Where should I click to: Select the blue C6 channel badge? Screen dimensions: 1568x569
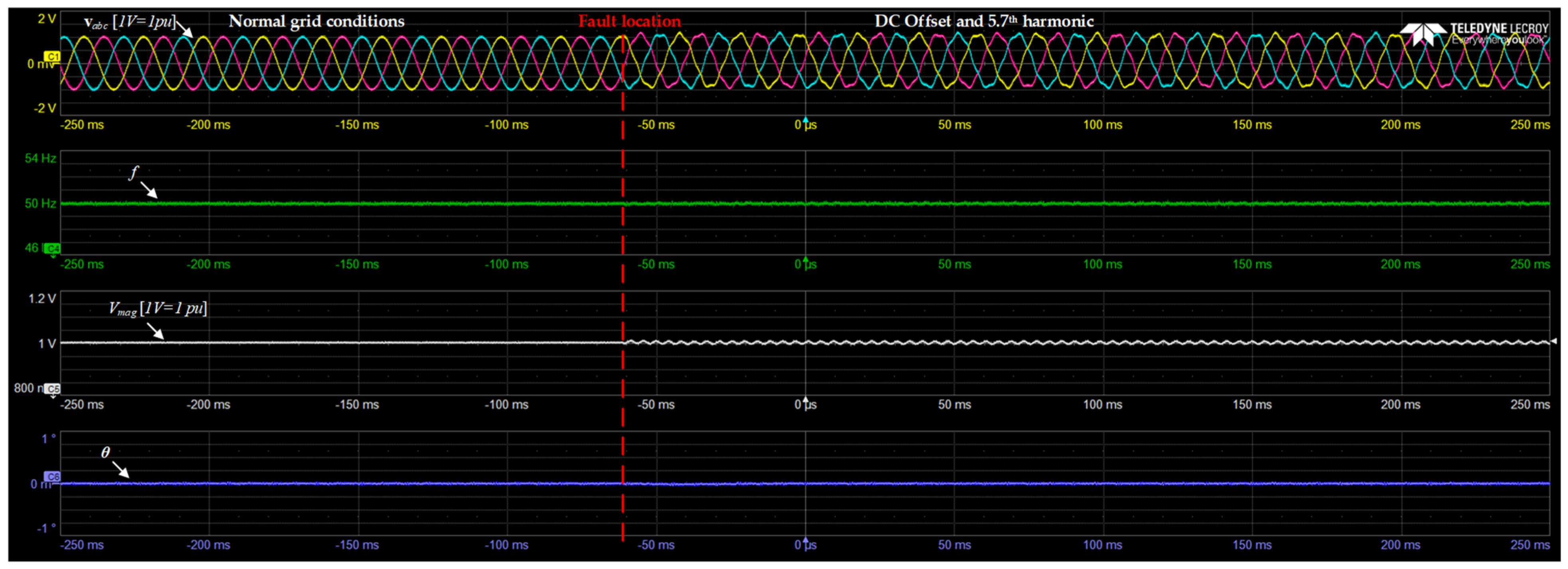[x=52, y=476]
